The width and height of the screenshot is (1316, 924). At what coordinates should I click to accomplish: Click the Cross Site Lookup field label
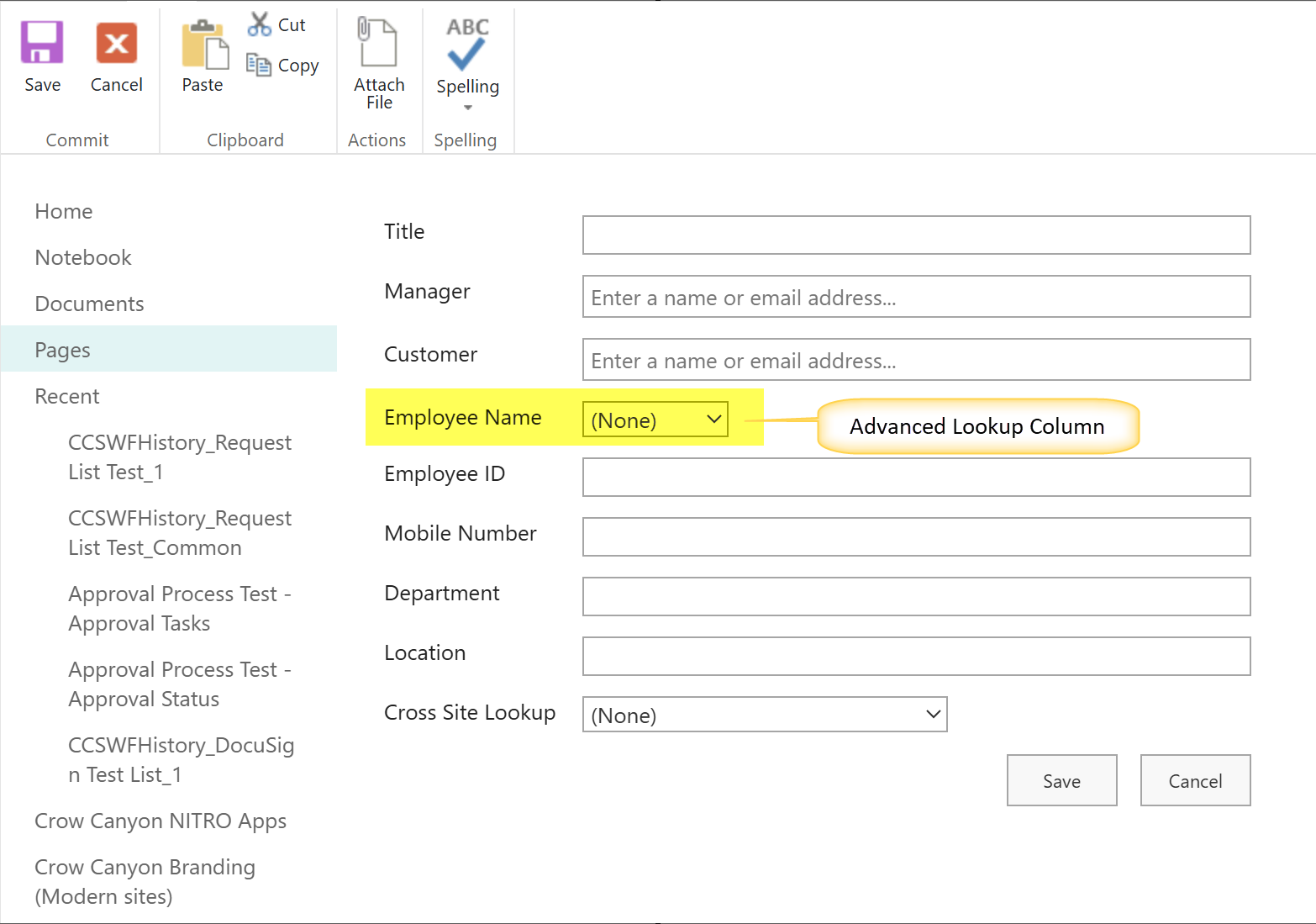pyautogui.click(x=470, y=713)
